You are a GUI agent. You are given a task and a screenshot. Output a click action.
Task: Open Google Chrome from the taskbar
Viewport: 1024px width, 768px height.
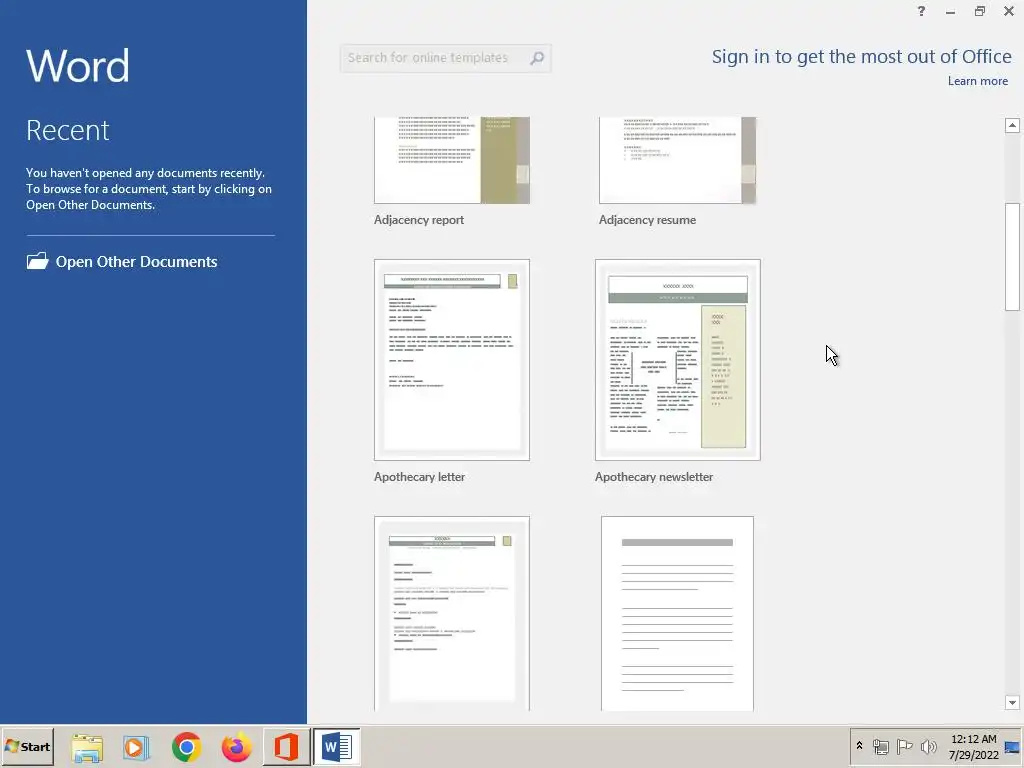point(187,747)
